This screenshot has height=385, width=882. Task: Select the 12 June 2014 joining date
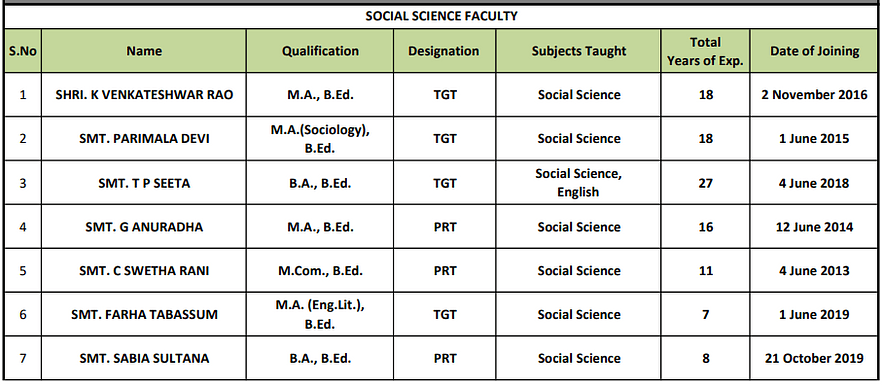coord(814,227)
